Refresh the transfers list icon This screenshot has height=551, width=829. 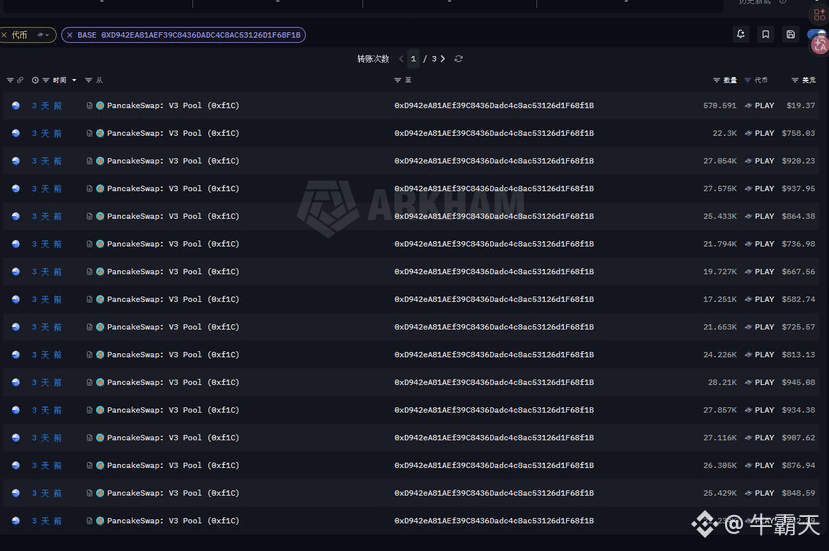tap(458, 59)
